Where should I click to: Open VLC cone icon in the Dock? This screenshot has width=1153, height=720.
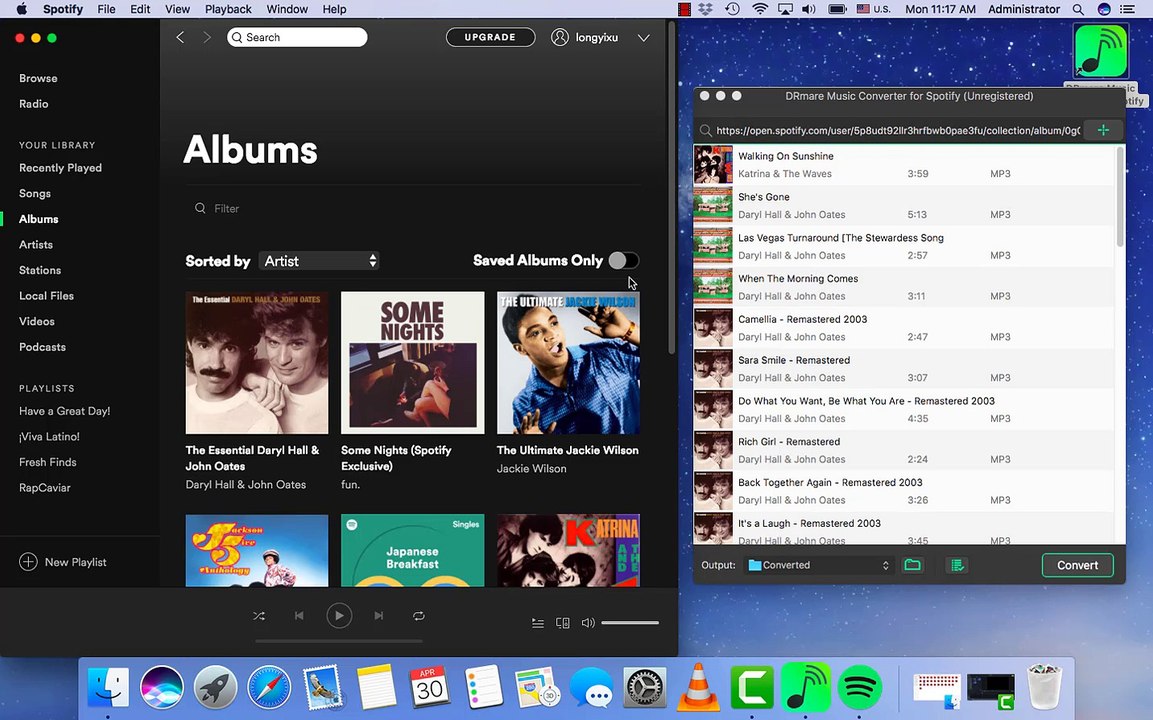(698, 688)
